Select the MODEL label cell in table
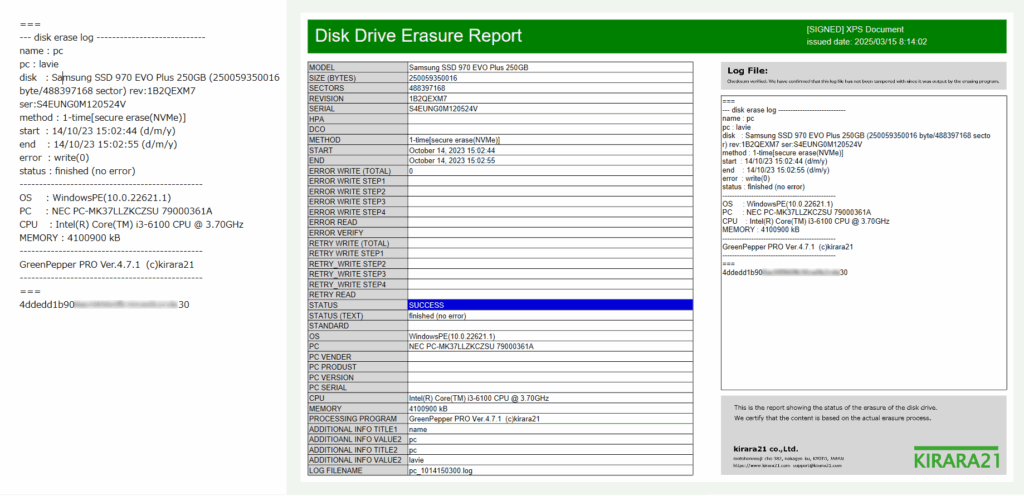Image resolution: width=1024 pixels, height=496 pixels. click(357, 67)
